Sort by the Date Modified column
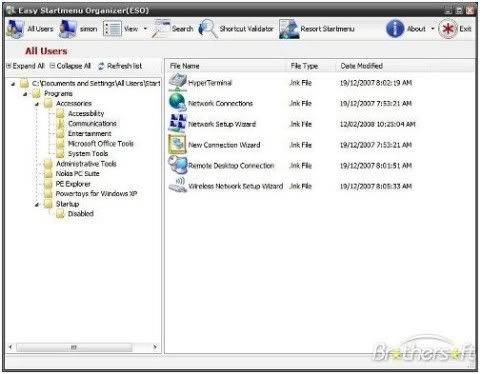This screenshot has width=480, height=374. tap(361, 66)
